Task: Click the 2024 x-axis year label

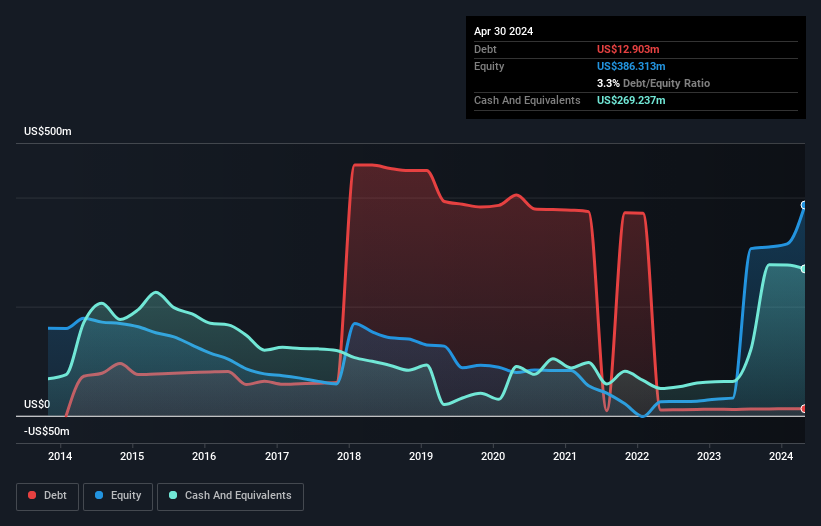Action: 782,456
